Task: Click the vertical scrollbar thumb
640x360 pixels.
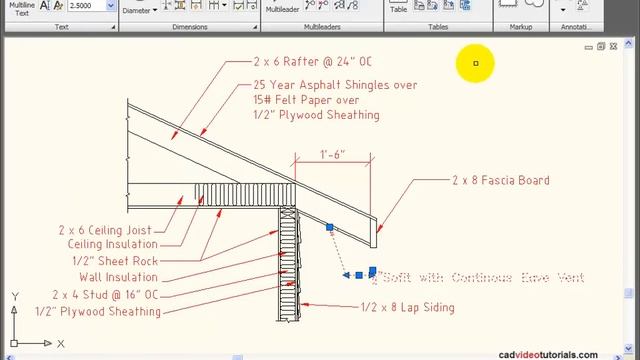Action: (x=629, y=293)
